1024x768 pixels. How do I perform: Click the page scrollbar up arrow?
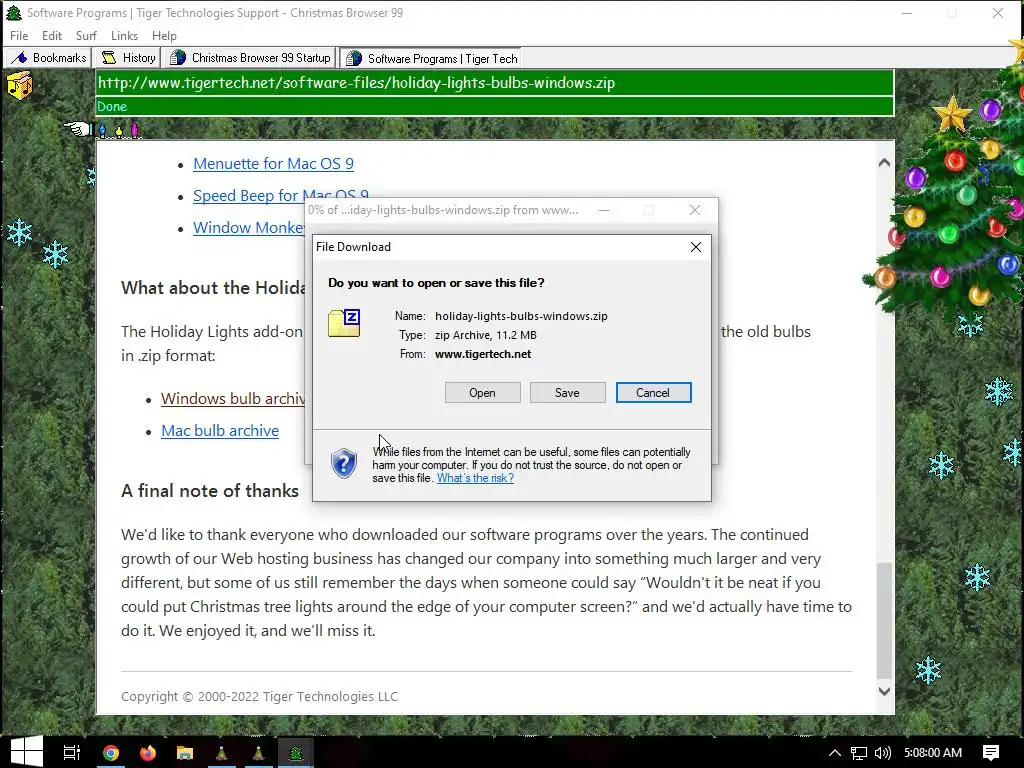click(x=884, y=163)
